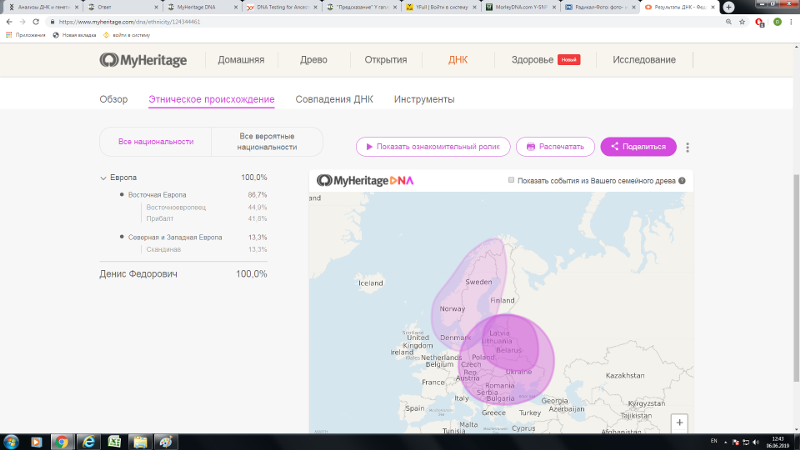Image resolution: width=800 pixels, height=450 pixels.
Task: Collapse the Европа group chevron
Action: coord(103,178)
